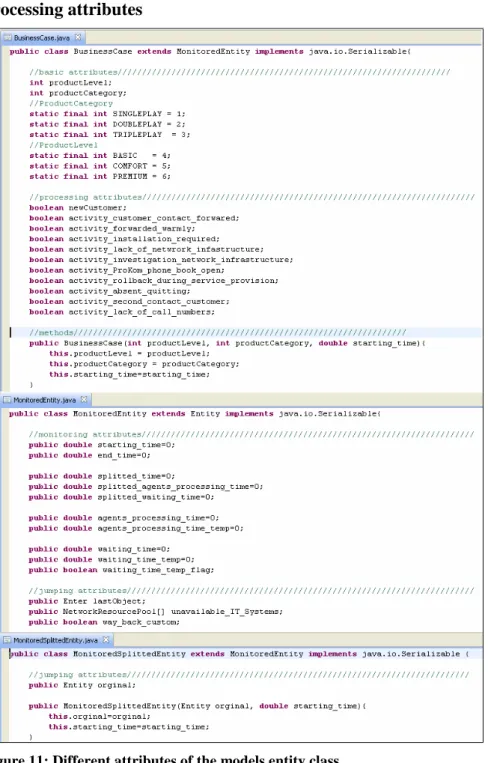The image size is (488, 763).
Task: Click the splitted_waiting_time line
Action: (x=122, y=497)
